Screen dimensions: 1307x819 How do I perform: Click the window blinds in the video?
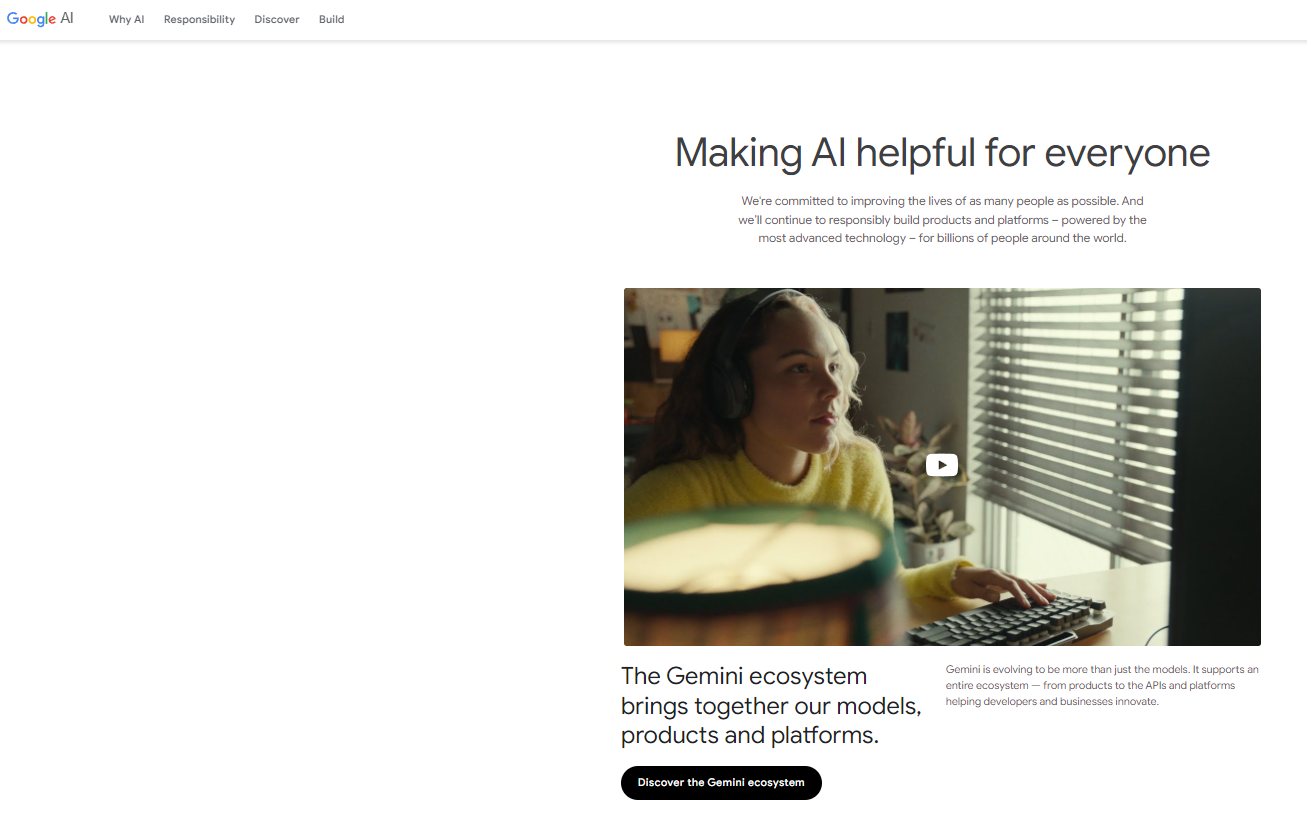[1075, 420]
